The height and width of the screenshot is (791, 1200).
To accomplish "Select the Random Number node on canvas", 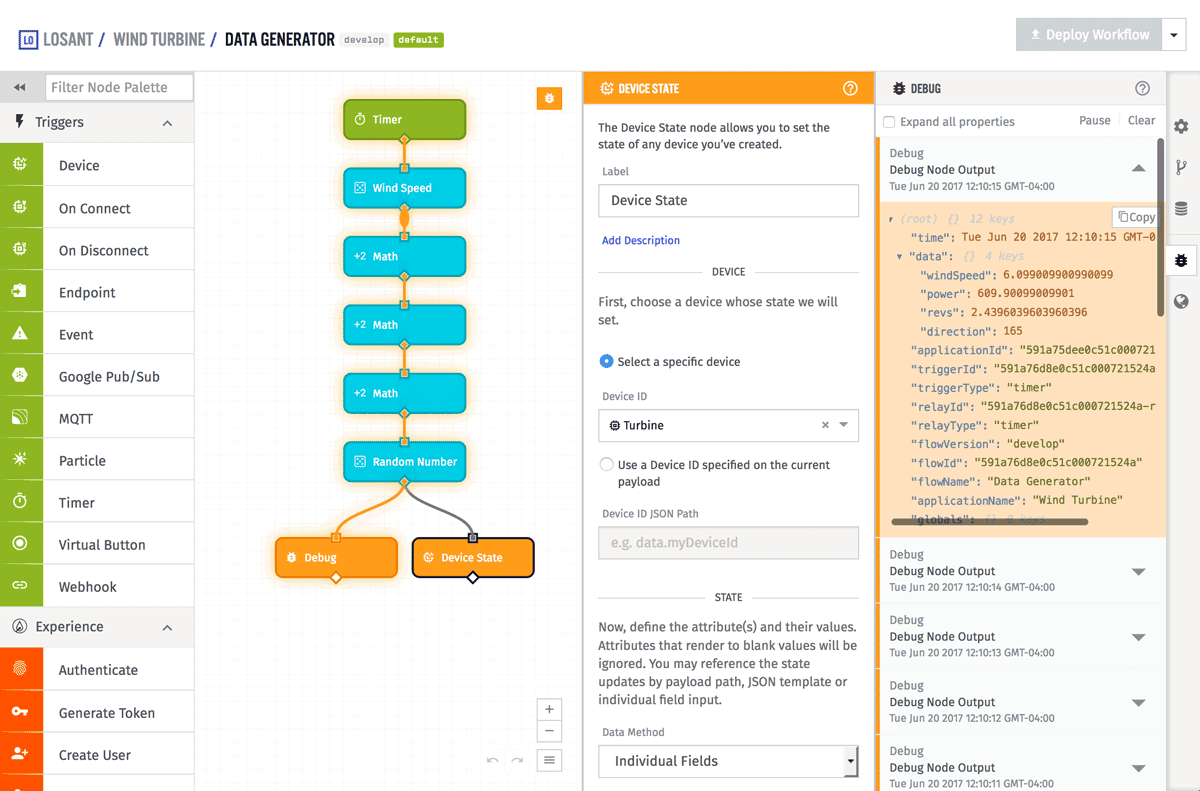I will tap(405, 462).
